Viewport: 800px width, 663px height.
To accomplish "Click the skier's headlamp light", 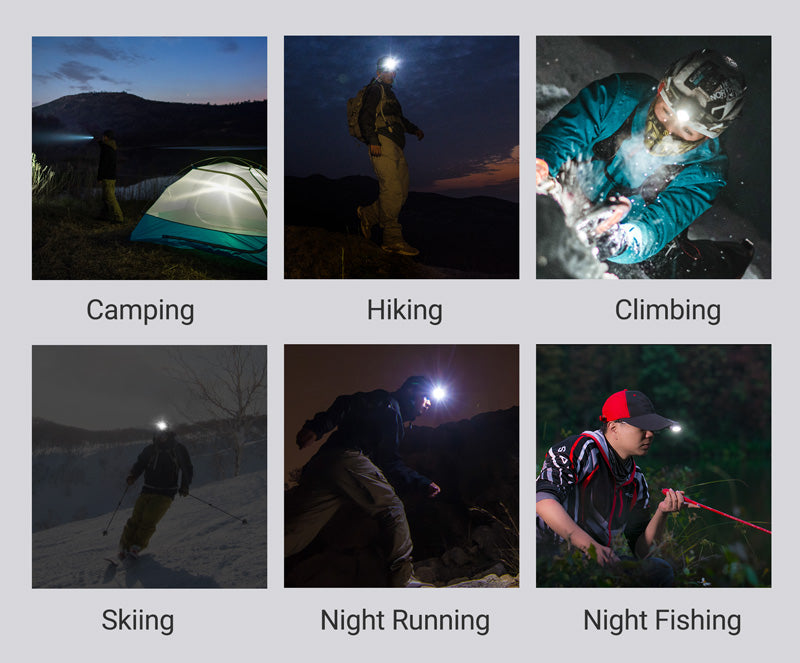I will pos(162,425).
